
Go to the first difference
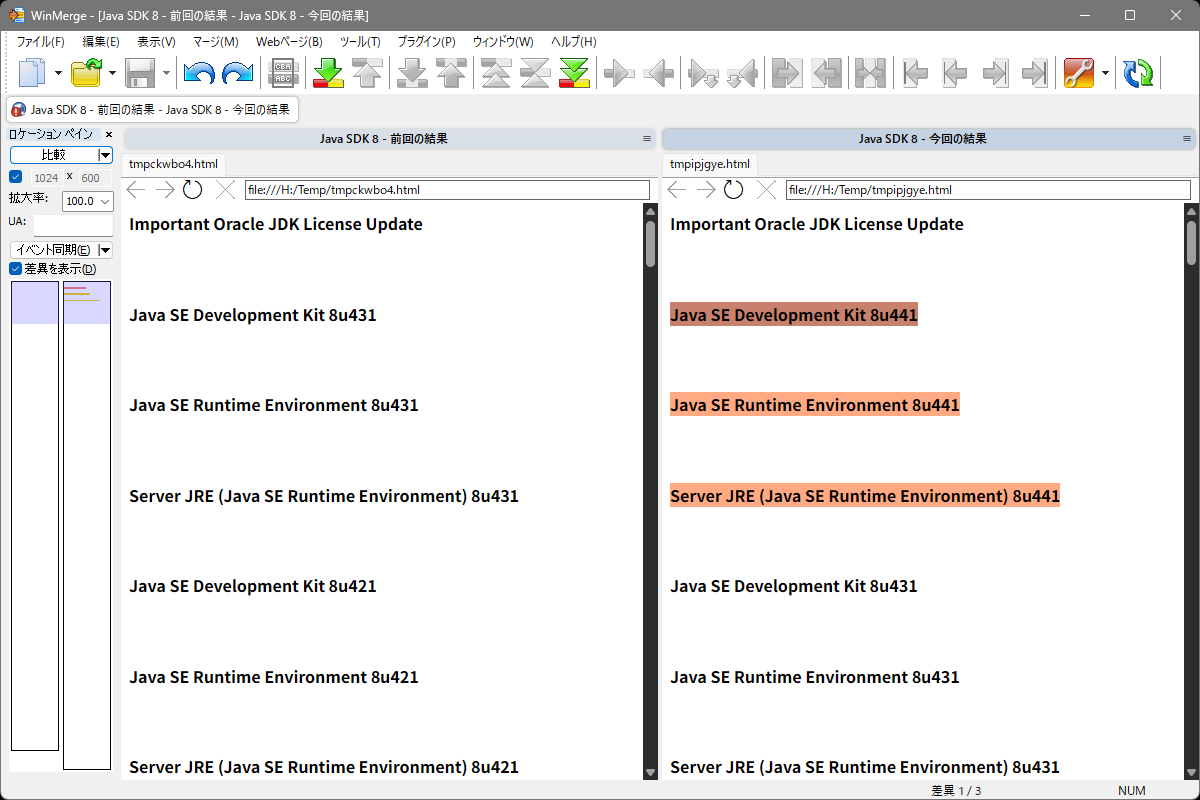click(497, 73)
